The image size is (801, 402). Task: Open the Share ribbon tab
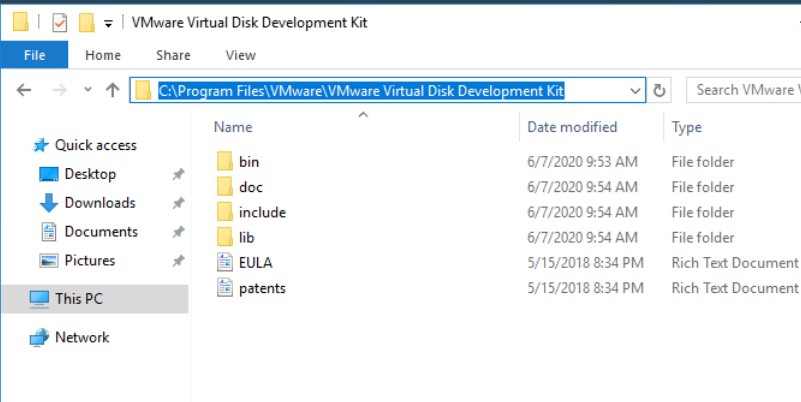tap(173, 55)
